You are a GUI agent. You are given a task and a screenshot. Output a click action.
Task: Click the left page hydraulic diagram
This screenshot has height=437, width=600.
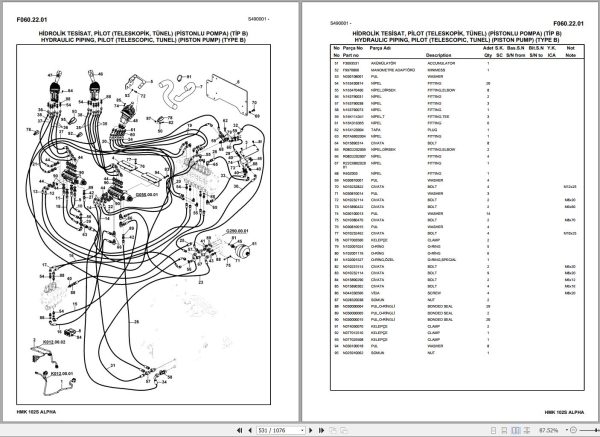pyautogui.click(x=143, y=224)
